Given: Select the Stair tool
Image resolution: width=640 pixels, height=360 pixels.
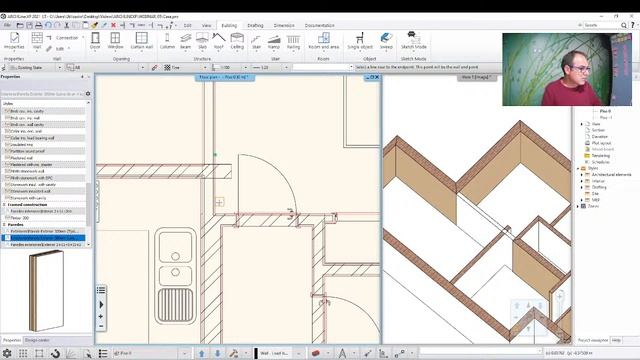Looking at the screenshot, I should [x=256, y=41].
